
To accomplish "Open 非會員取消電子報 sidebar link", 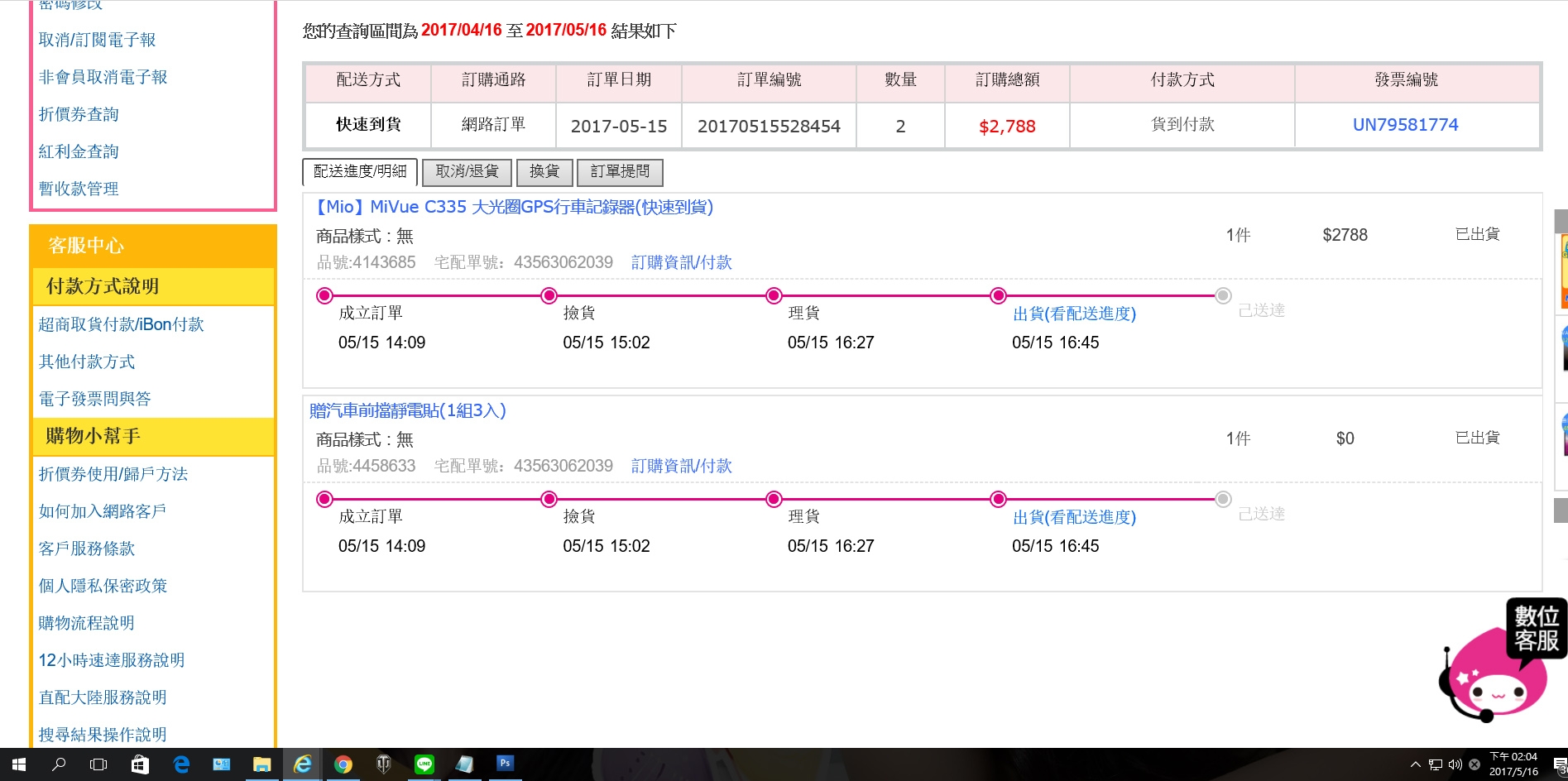I will pyautogui.click(x=103, y=77).
